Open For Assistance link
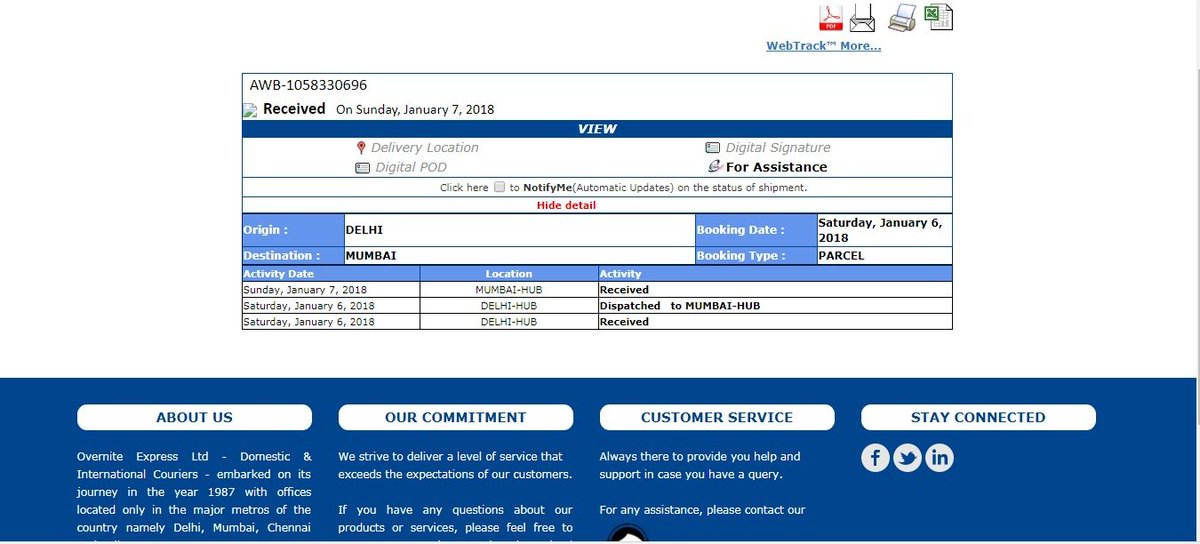 pos(776,167)
